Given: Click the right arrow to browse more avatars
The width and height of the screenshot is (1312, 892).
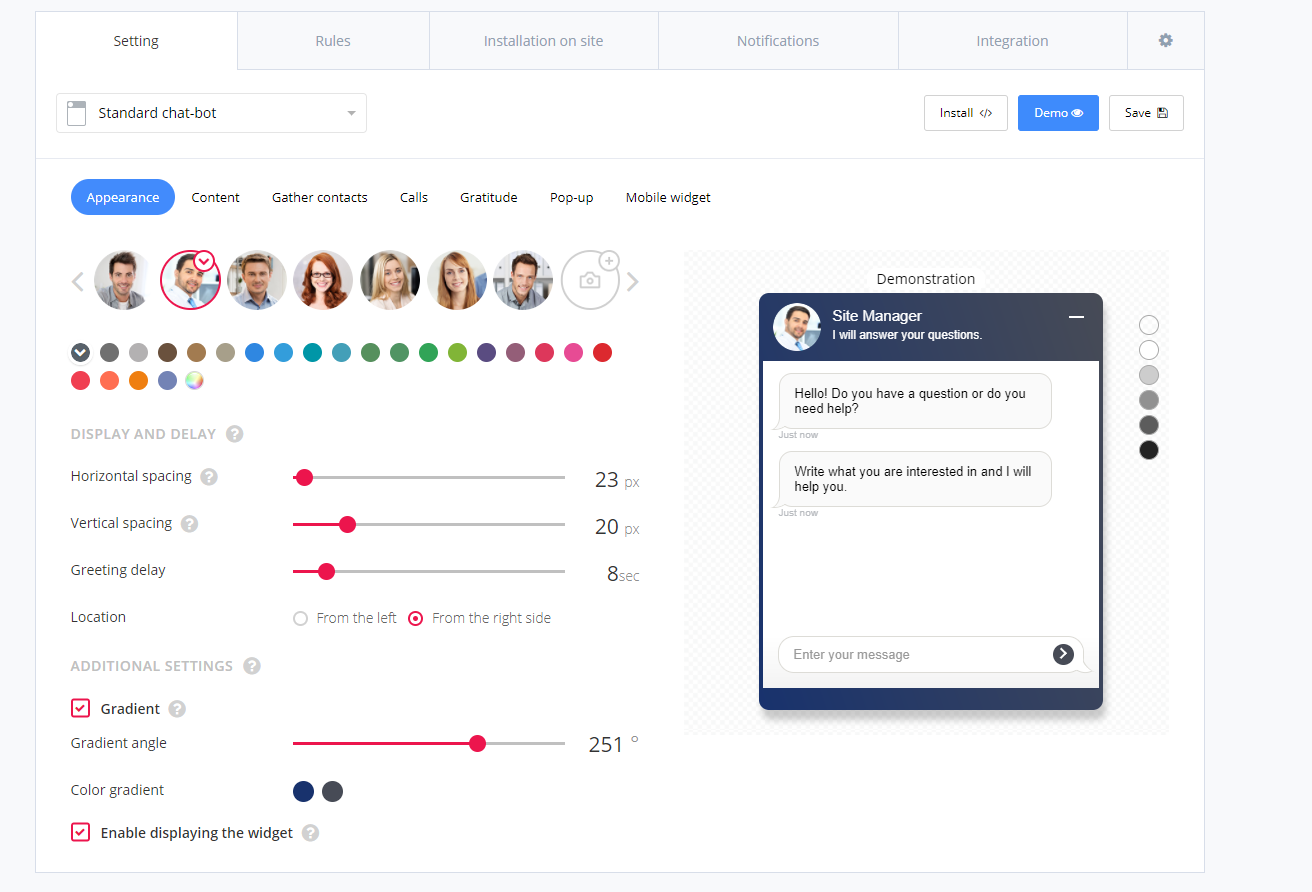Looking at the screenshot, I should 633,281.
